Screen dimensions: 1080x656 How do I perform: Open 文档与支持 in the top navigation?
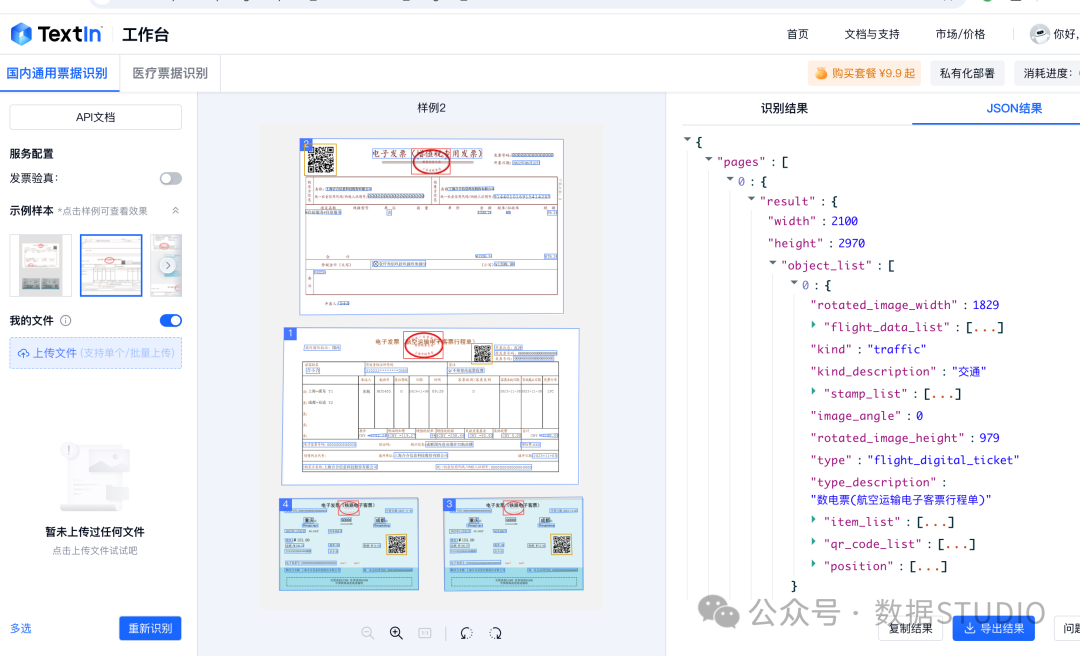tap(872, 34)
